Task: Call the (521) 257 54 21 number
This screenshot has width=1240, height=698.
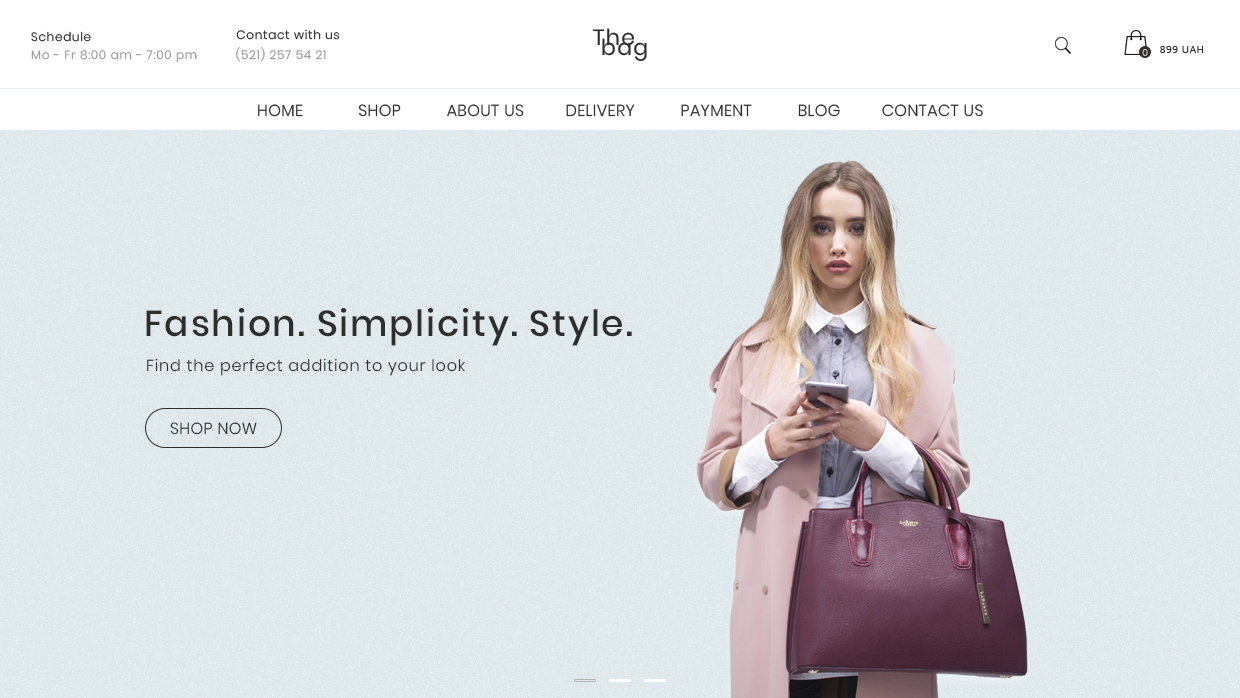Action: click(x=281, y=55)
